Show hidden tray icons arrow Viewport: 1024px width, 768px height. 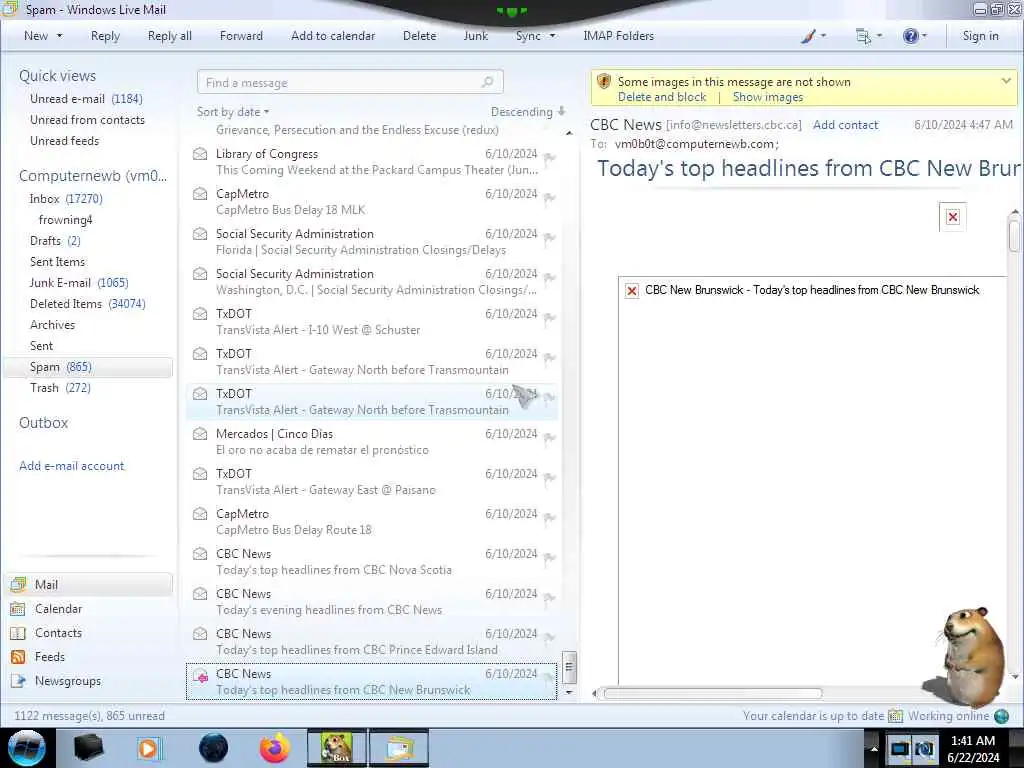(x=873, y=748)
